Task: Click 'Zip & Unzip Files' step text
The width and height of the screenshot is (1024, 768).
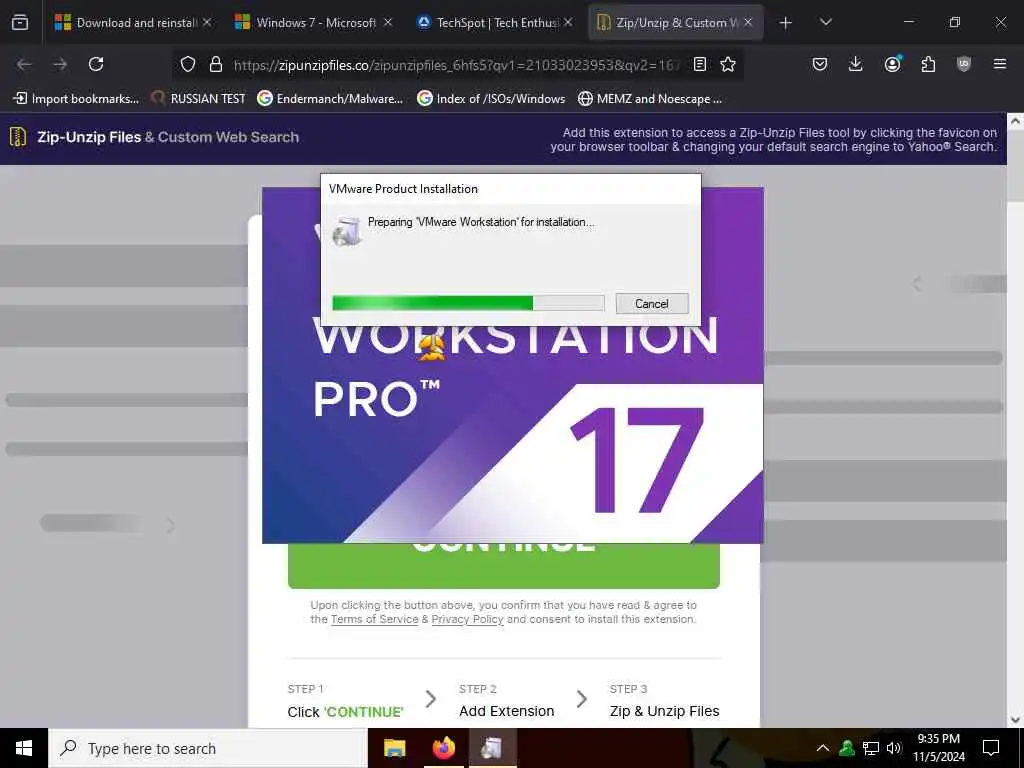Action: coord(664,711)
